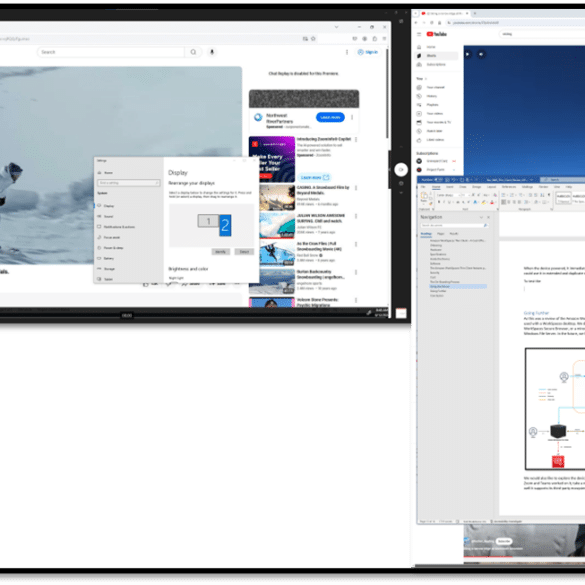585x585 pixels.
Task: Switch to the Mailings tab in Word
Action: 527,187
